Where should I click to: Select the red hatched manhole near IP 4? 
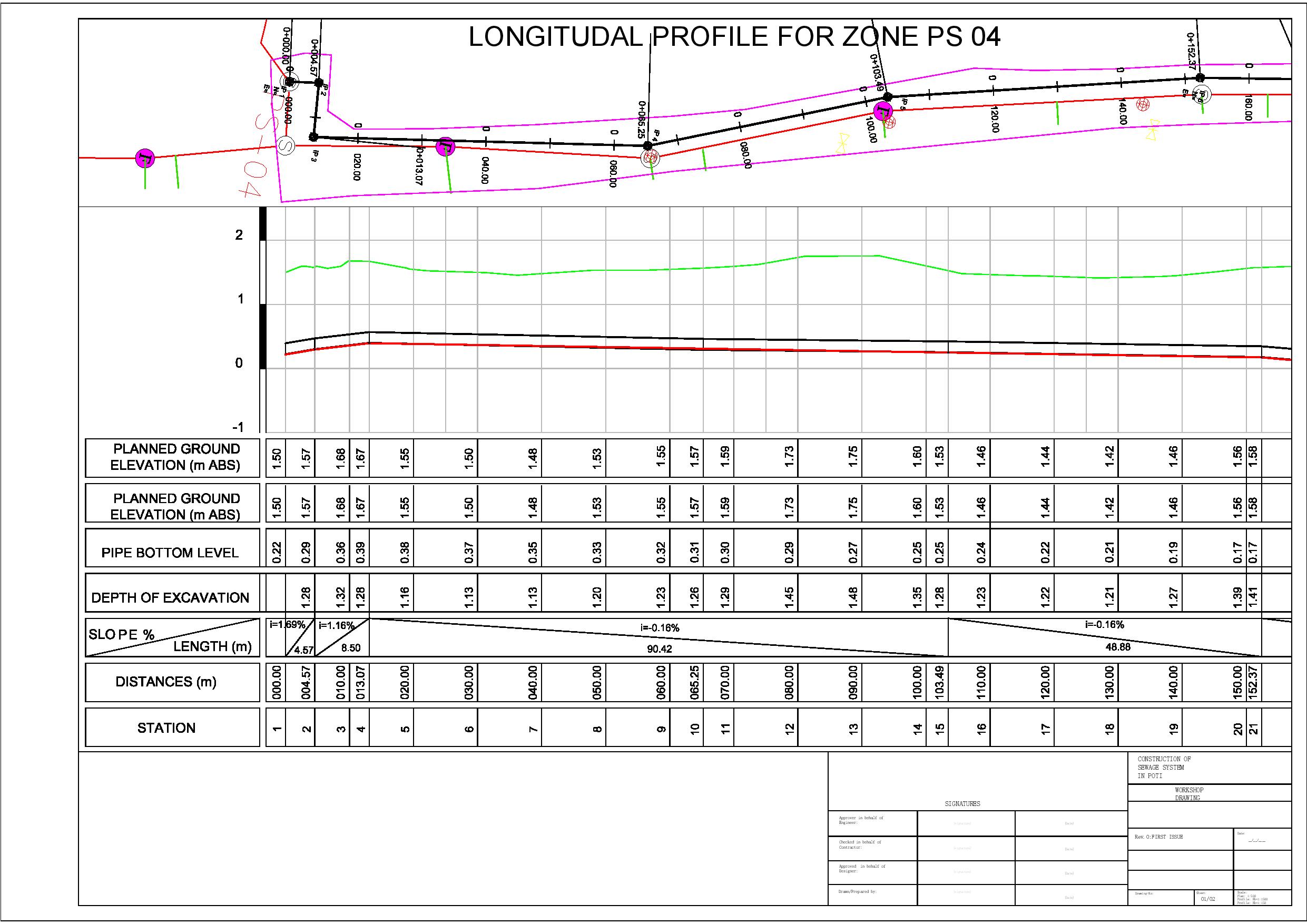point(650,158)
